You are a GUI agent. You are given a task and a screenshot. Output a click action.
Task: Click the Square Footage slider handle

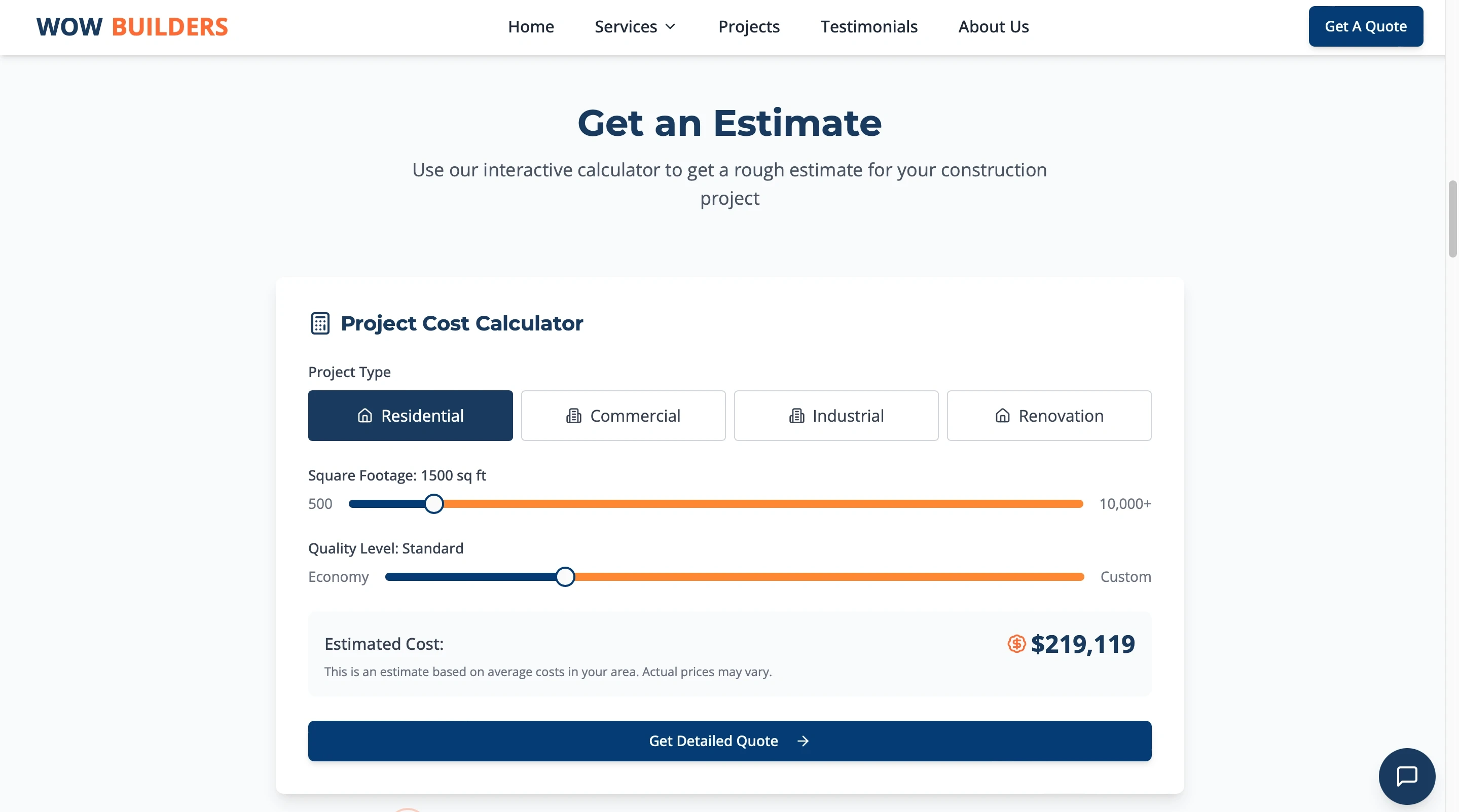tap(434, 504)
